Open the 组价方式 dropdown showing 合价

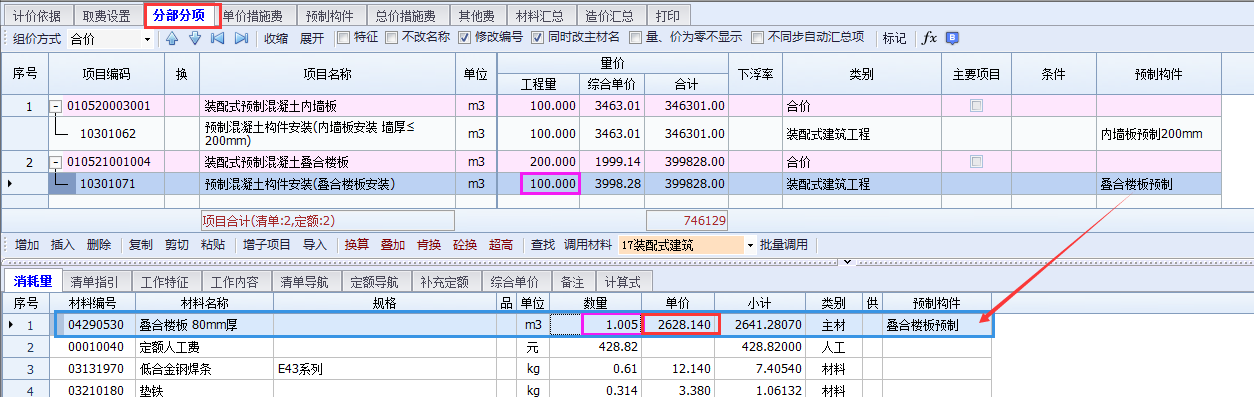(149, 39)
